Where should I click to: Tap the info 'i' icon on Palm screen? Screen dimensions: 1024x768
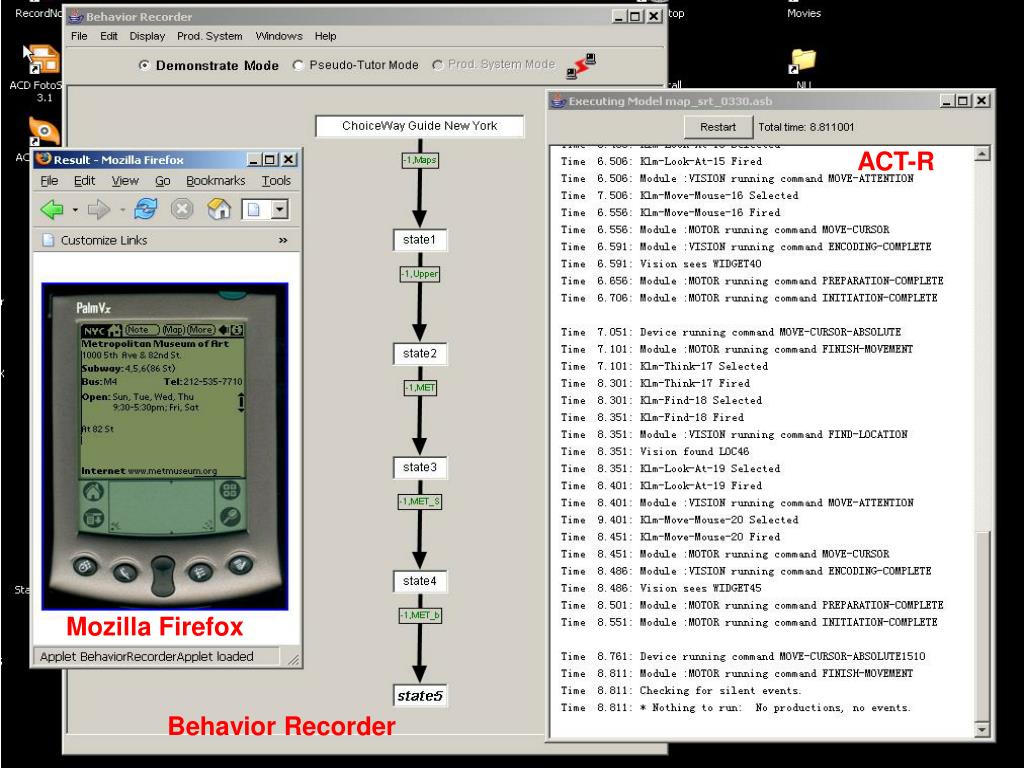pos(237,330)
